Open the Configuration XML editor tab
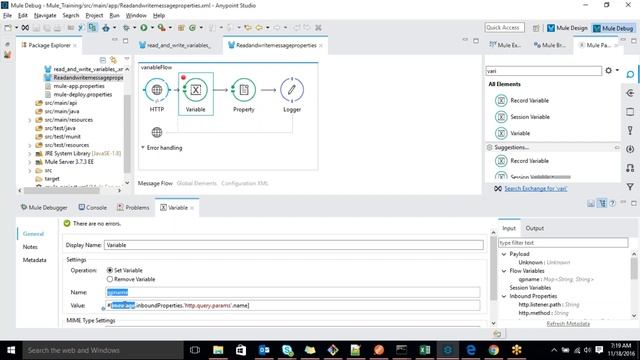The width and height of the screenshot is (640, 360). [x=244, y=183]
